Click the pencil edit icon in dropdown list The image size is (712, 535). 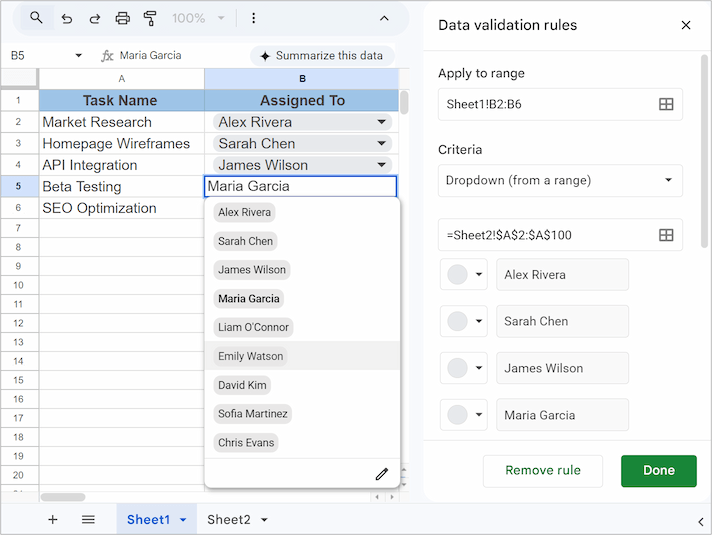point(382,474)
